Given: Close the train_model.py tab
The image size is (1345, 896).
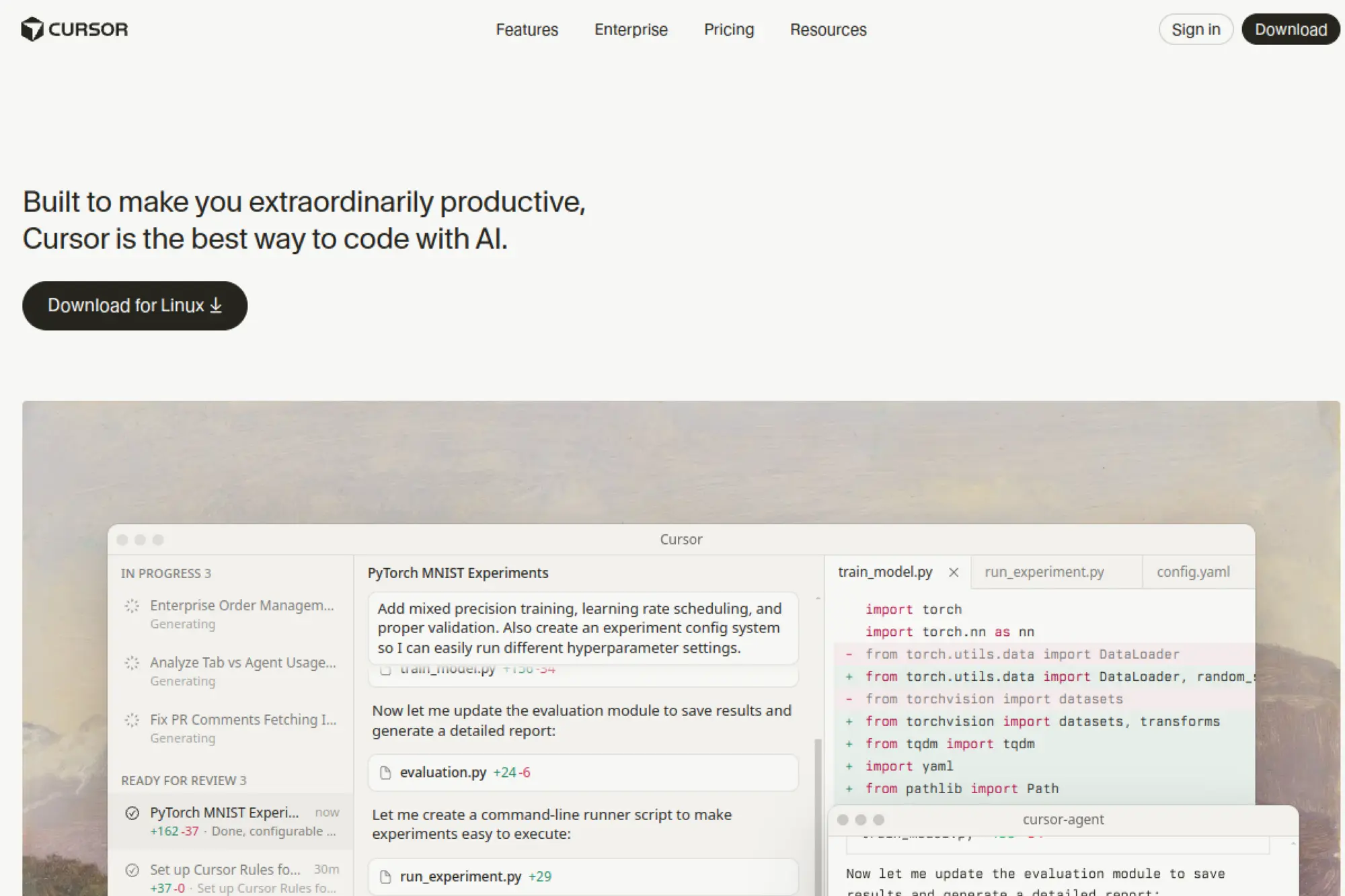Looking at the screenshot, I should click(x=954, y=573).
